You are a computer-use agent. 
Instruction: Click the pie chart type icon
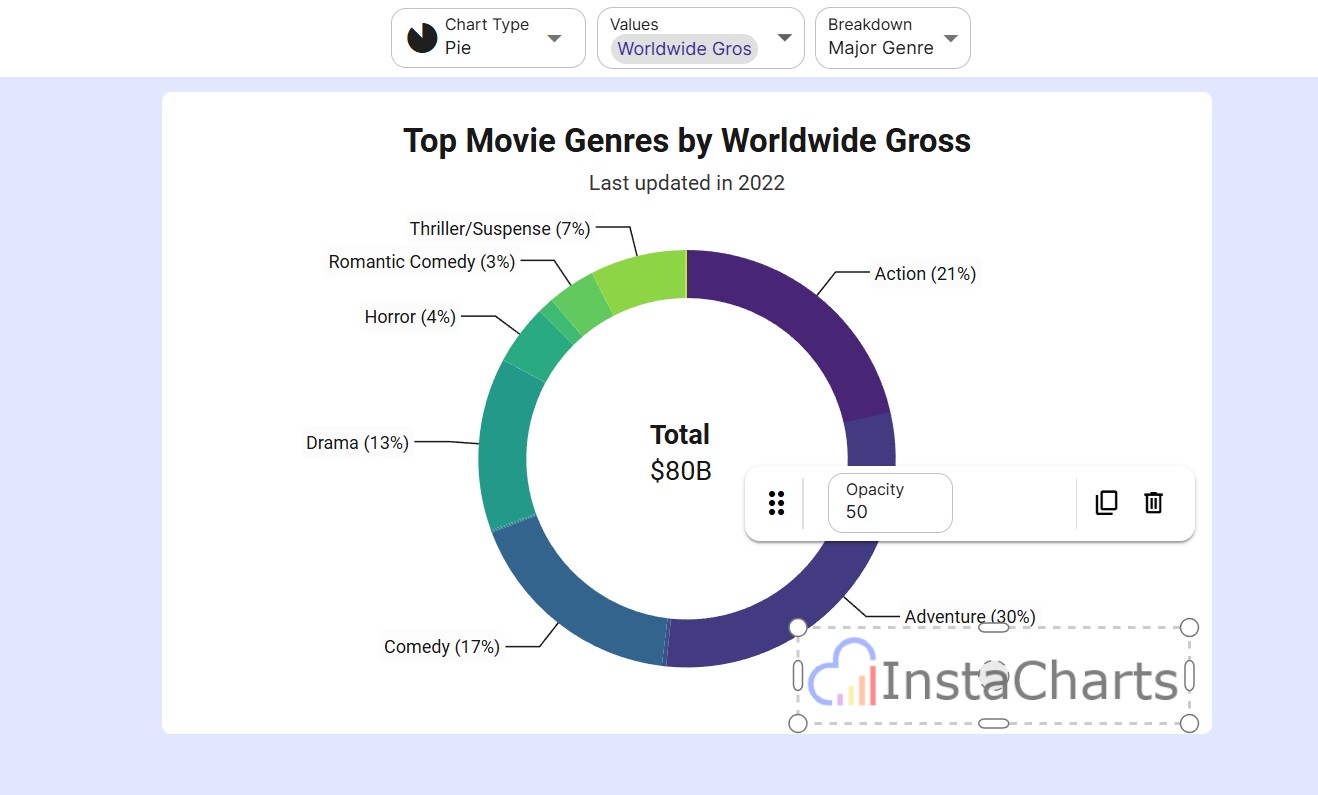[422, 38]
